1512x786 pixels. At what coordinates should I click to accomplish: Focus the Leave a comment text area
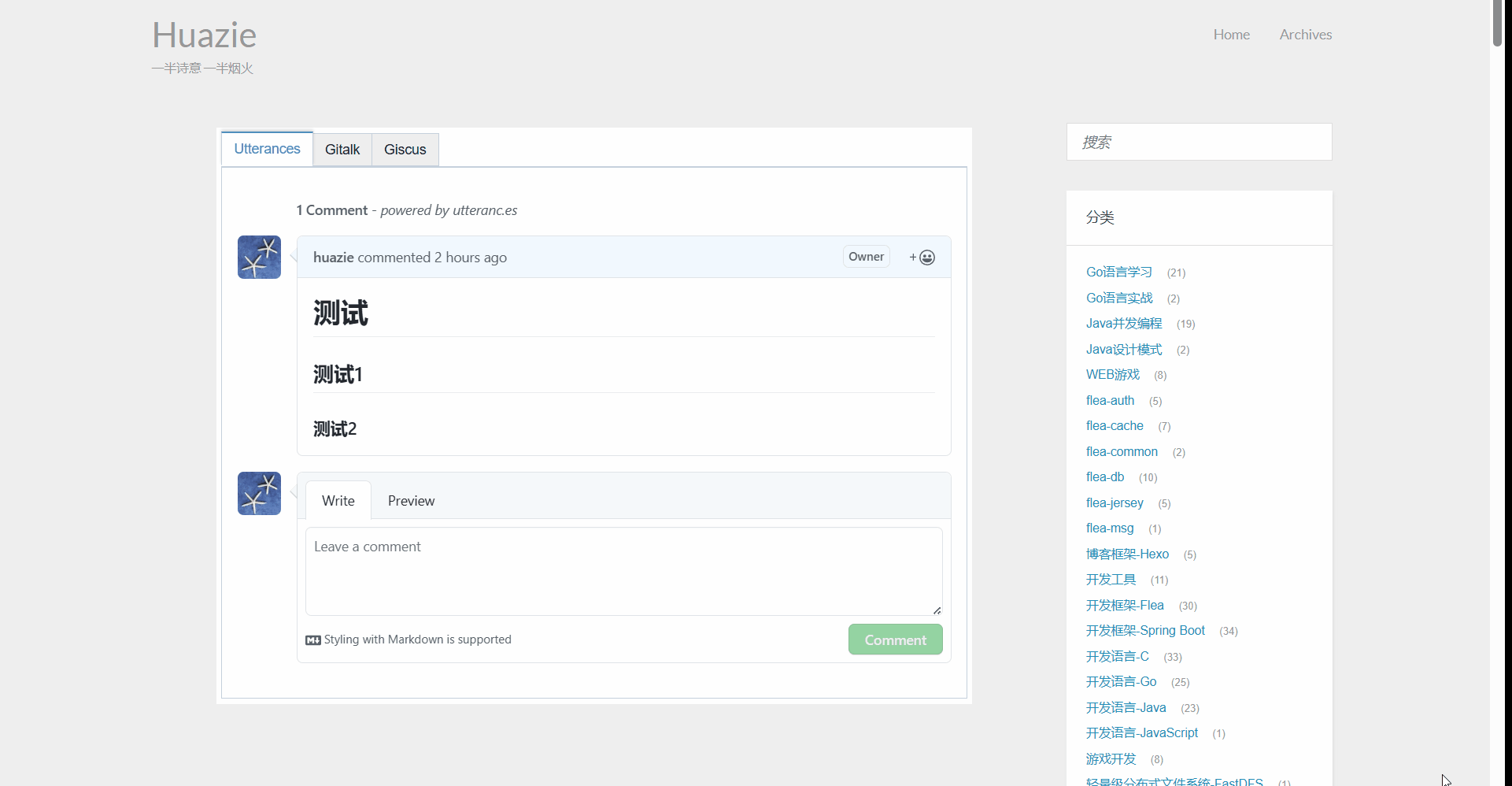point(623,571)
